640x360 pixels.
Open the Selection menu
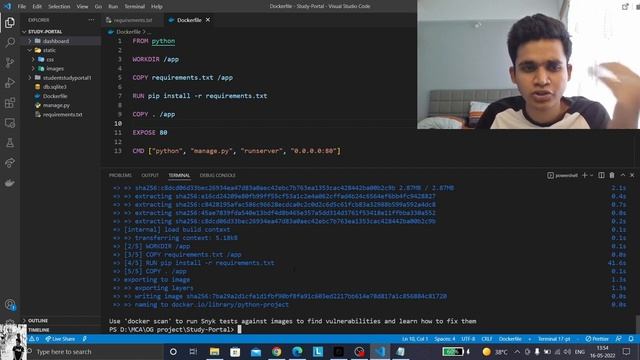pyautogui.click(x=59, y=6)
